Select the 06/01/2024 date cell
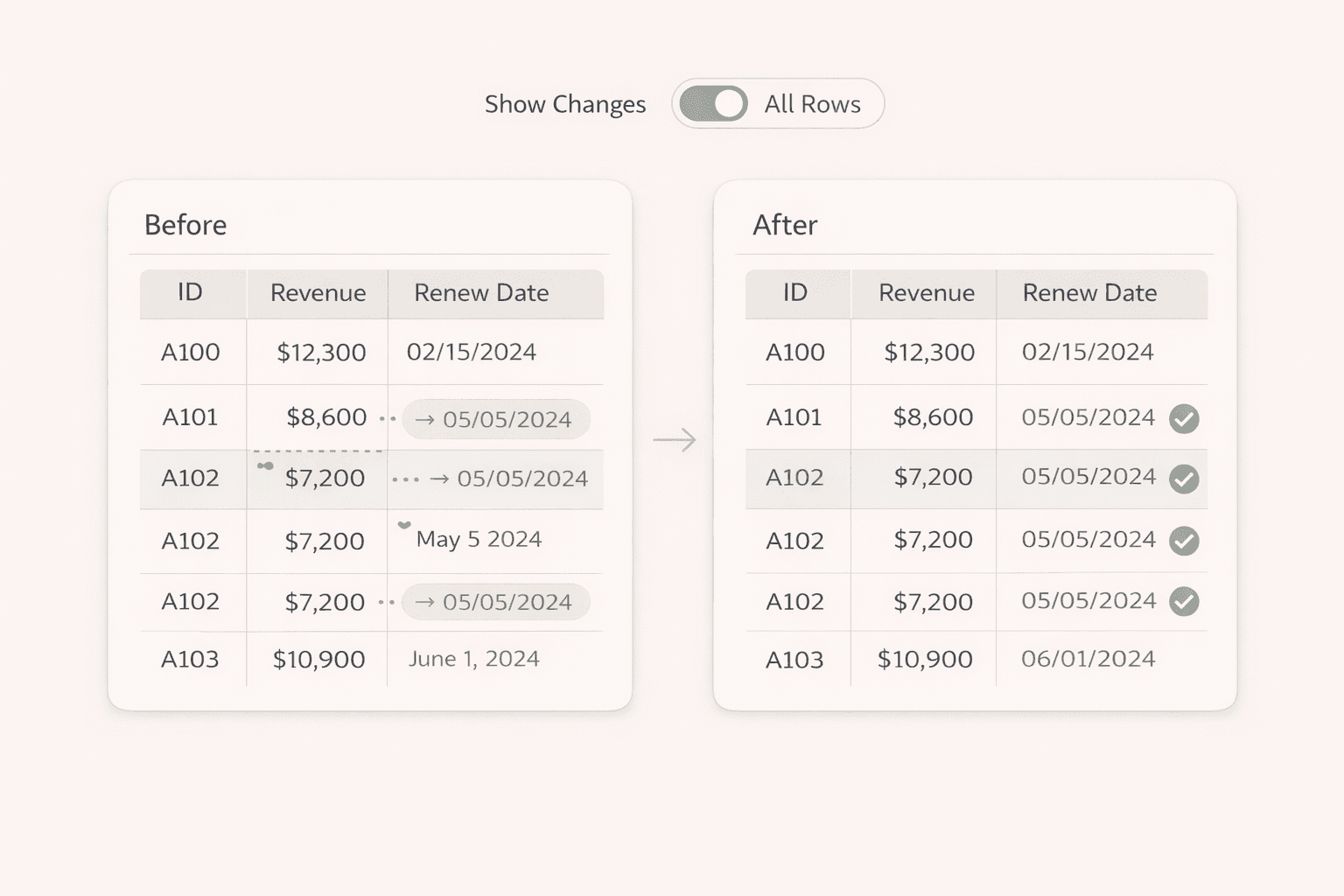Viewport: 1344px width, 896px height. (1088, 659)
